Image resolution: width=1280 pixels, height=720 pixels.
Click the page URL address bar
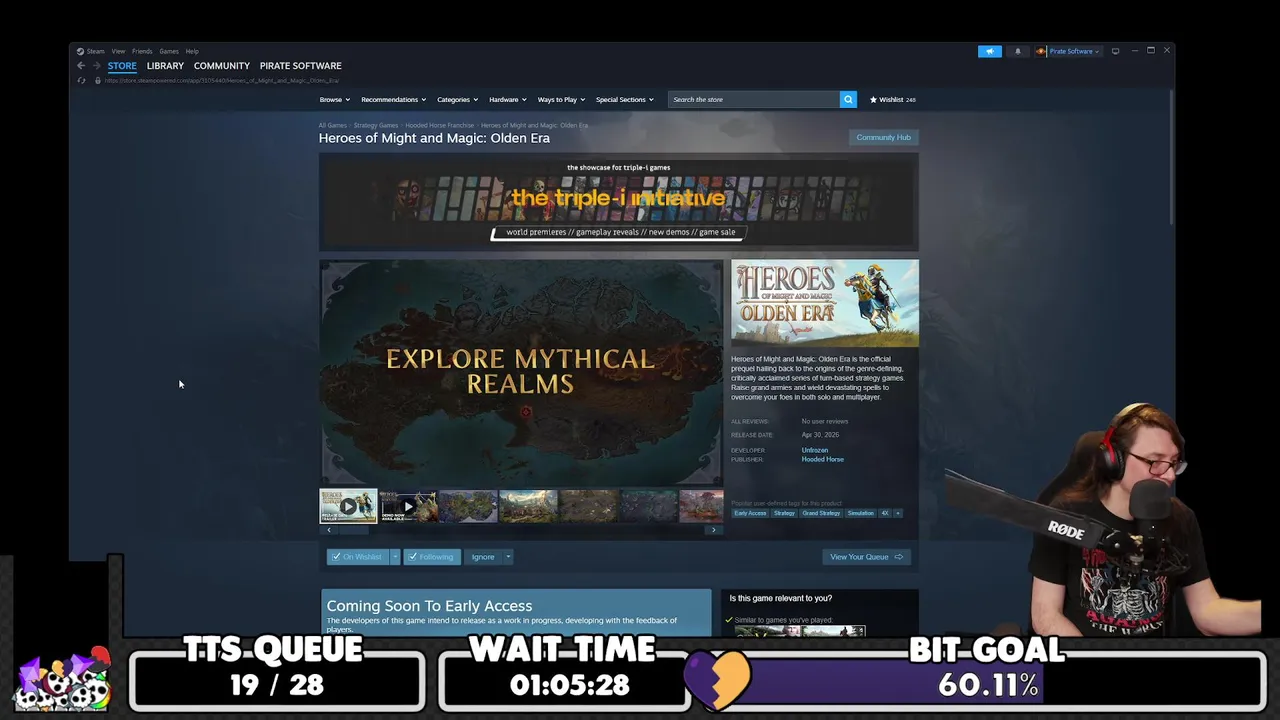tap(222, 80)
